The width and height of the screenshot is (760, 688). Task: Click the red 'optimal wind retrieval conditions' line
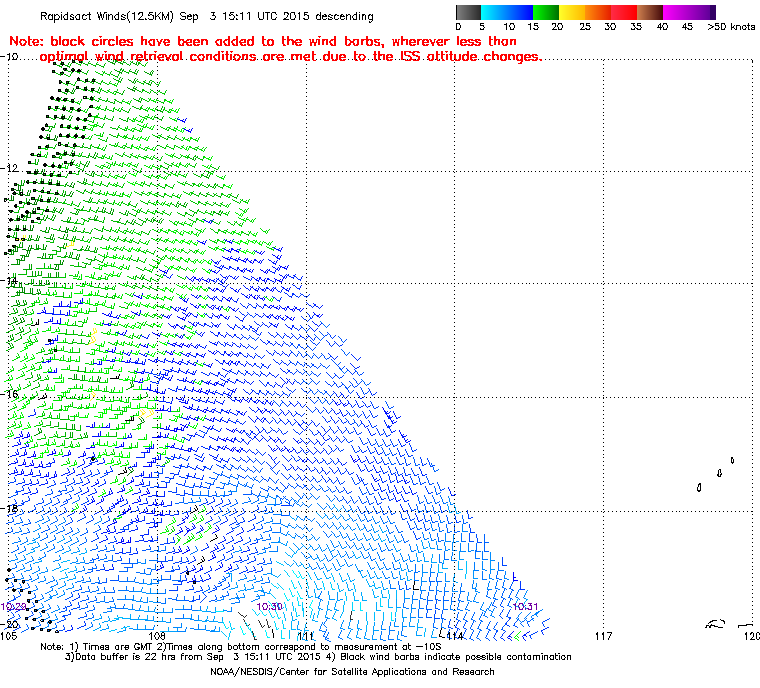pyautogui.click(x=291, y=56)
